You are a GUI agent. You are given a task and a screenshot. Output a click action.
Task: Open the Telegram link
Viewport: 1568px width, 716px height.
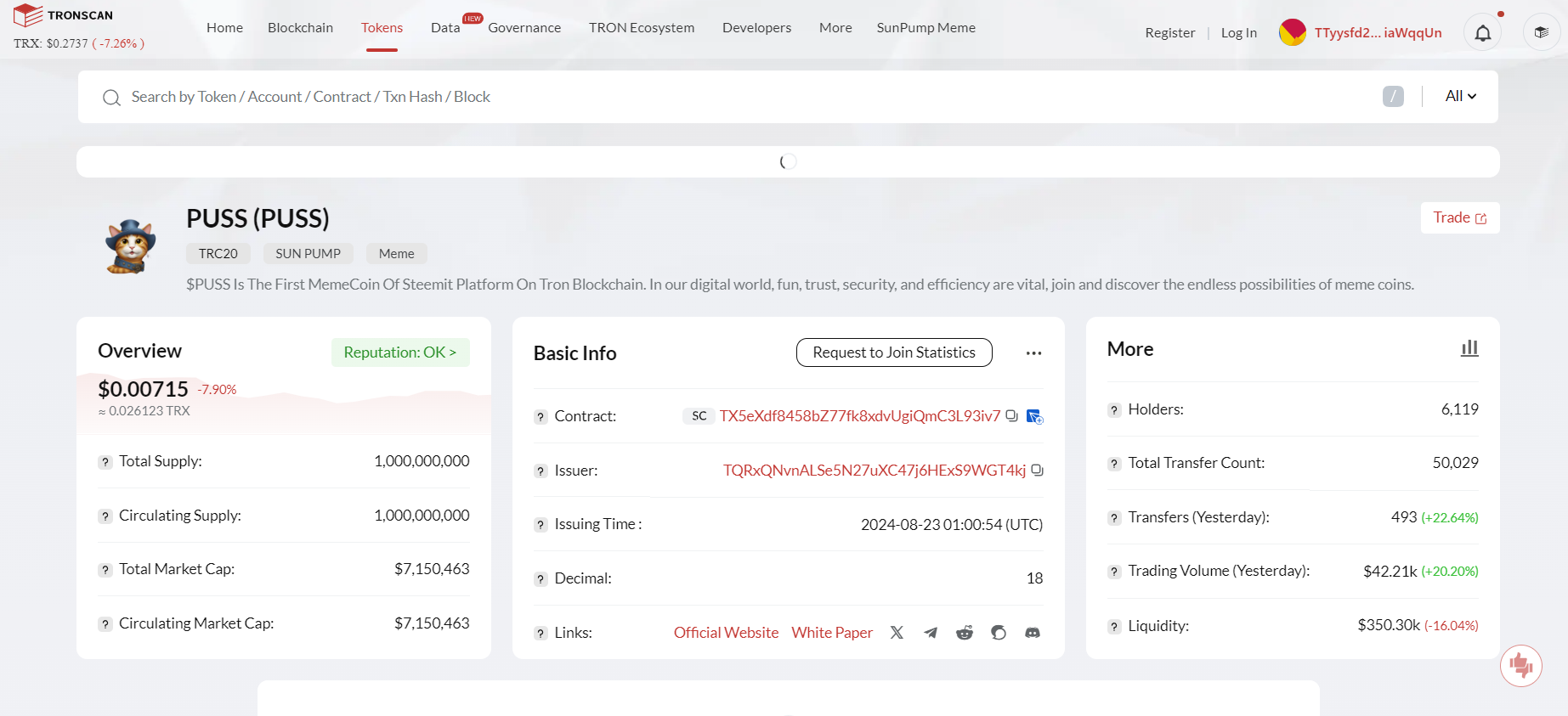coord(931,633)
